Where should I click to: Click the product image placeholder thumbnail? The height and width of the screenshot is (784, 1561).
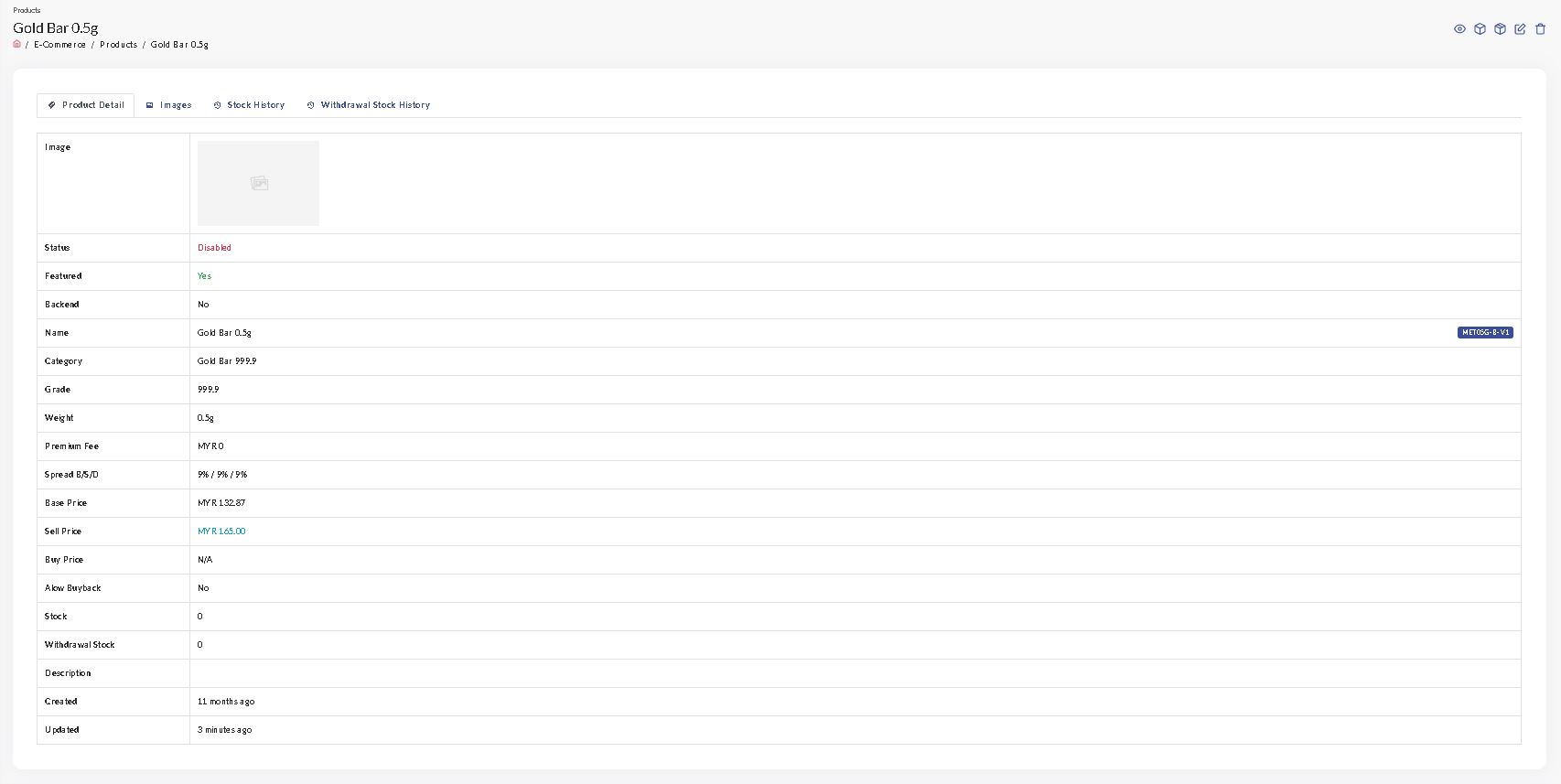[x=258, y=183]
